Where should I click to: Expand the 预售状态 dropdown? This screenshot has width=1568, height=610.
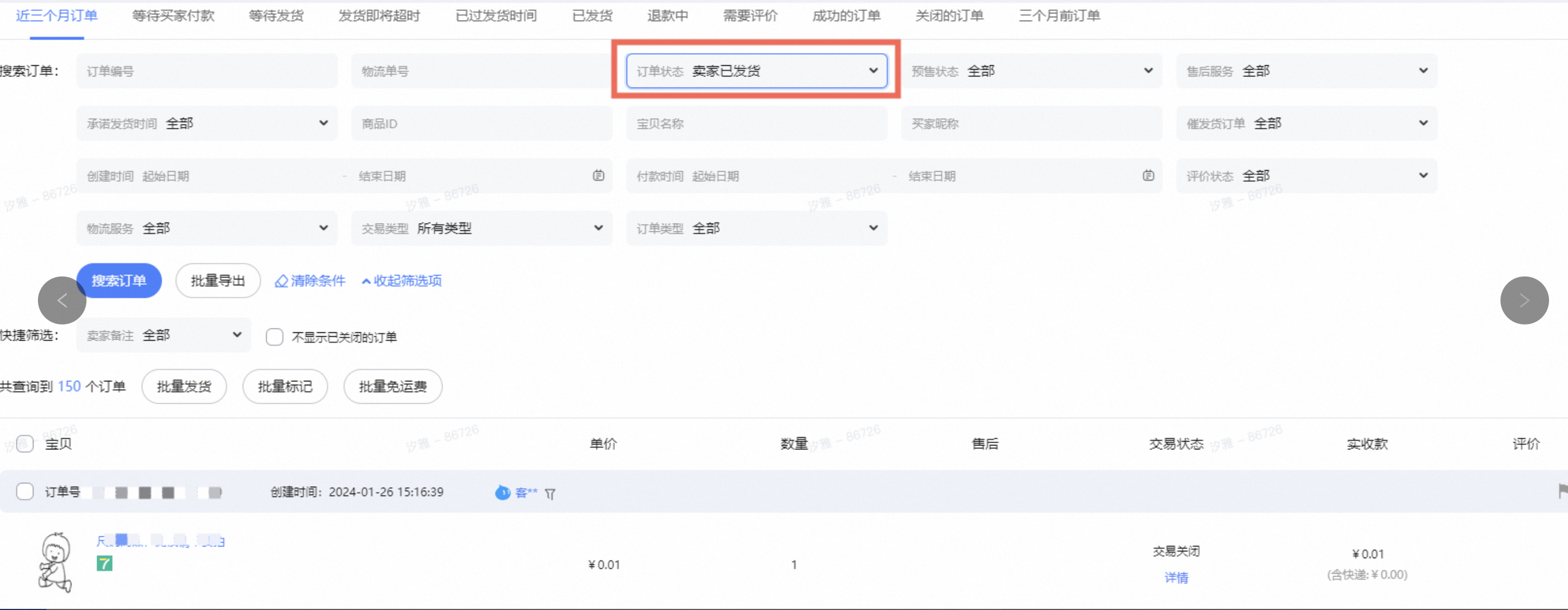1032,71
